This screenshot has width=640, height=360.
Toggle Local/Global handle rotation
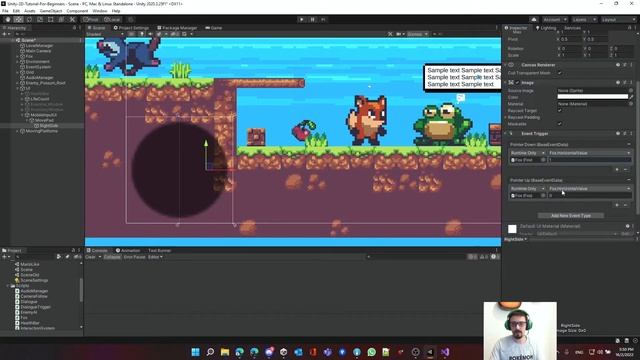coord(112,19)
